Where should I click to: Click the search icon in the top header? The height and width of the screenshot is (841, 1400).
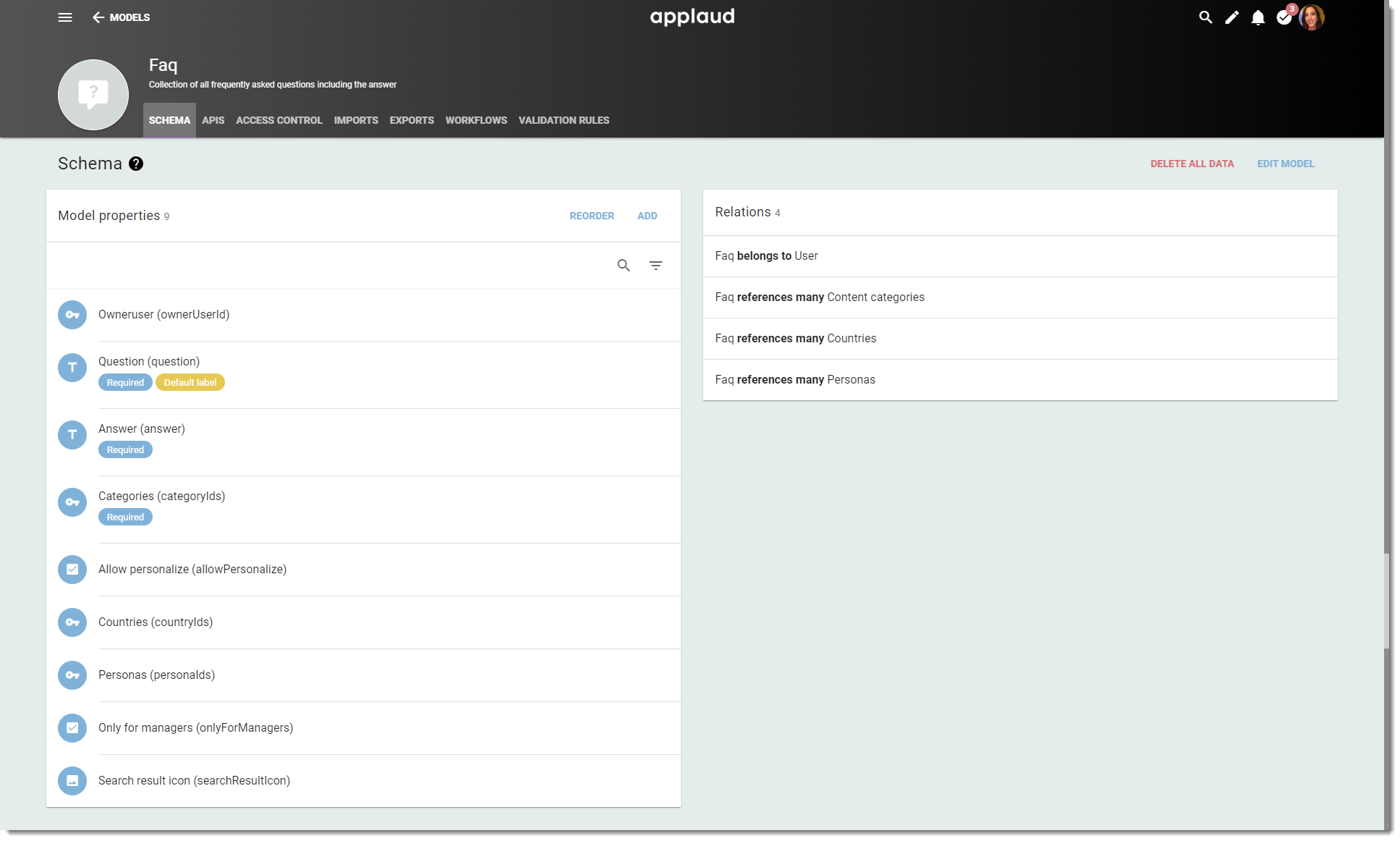tap(1205, 17)
